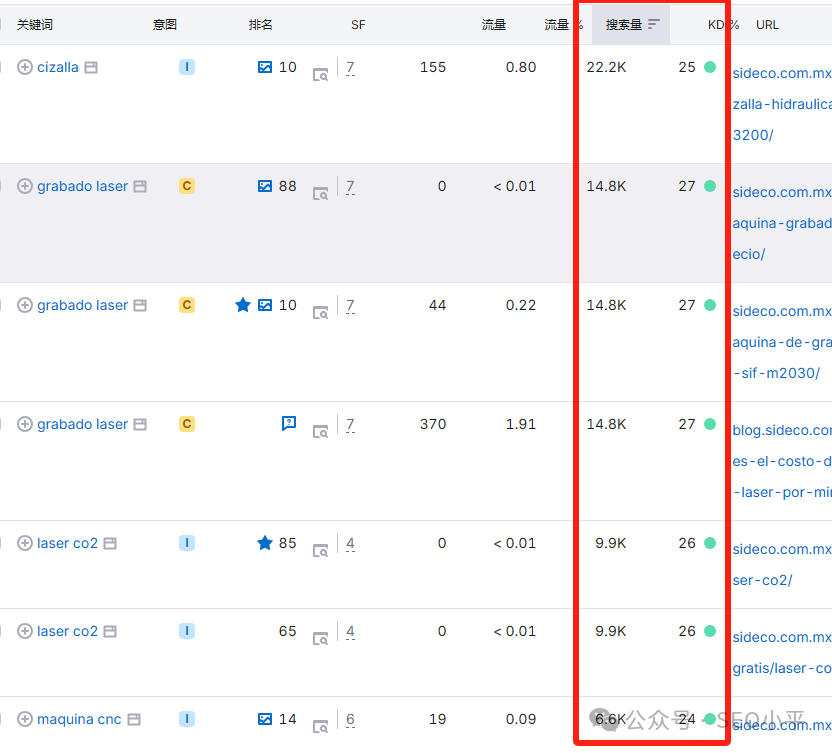Click the star icon in grabado laser row
The height and width of the screenshot is (753, 832).
pos(242,305)
